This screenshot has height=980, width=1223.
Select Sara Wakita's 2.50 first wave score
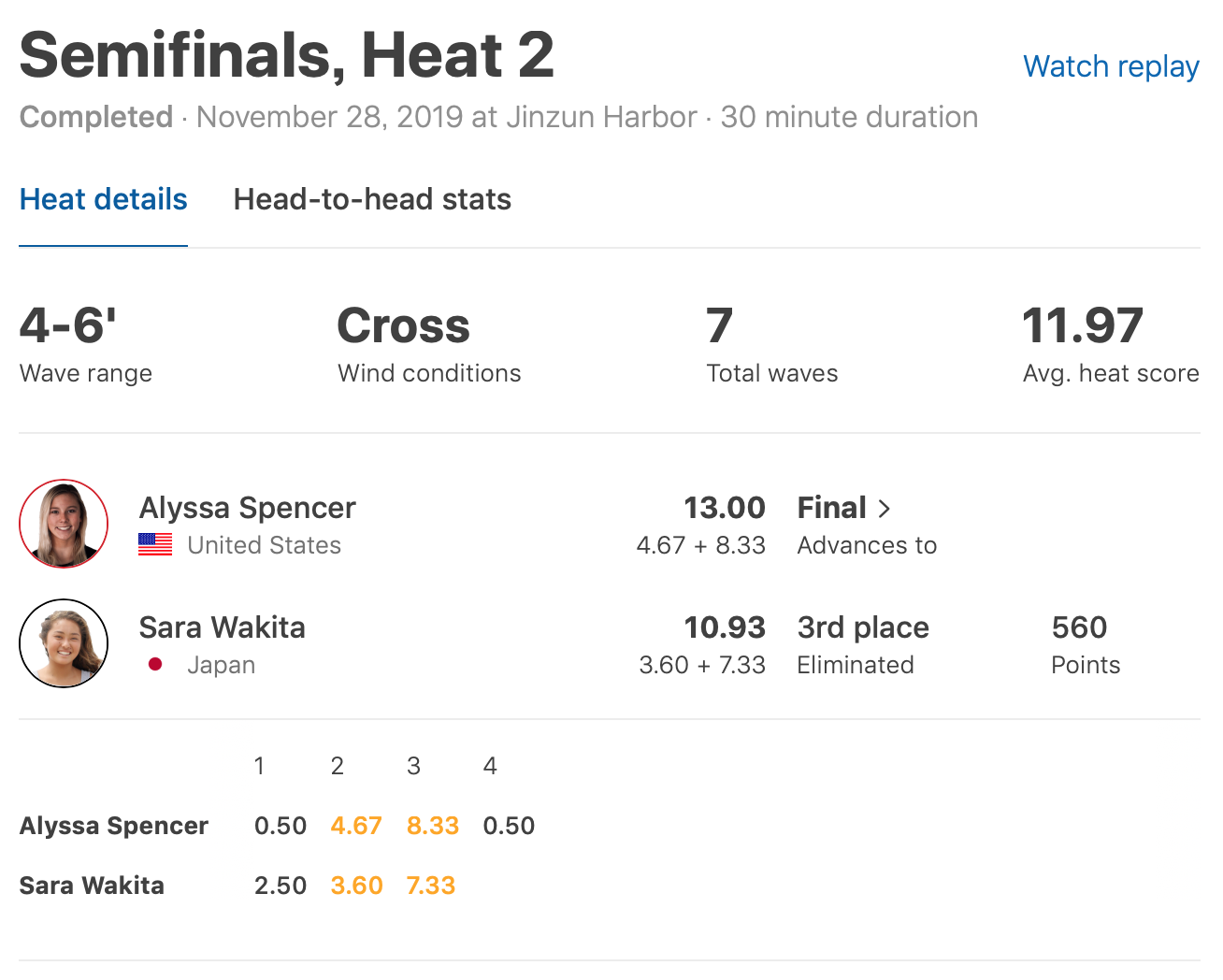click(280, 886)
